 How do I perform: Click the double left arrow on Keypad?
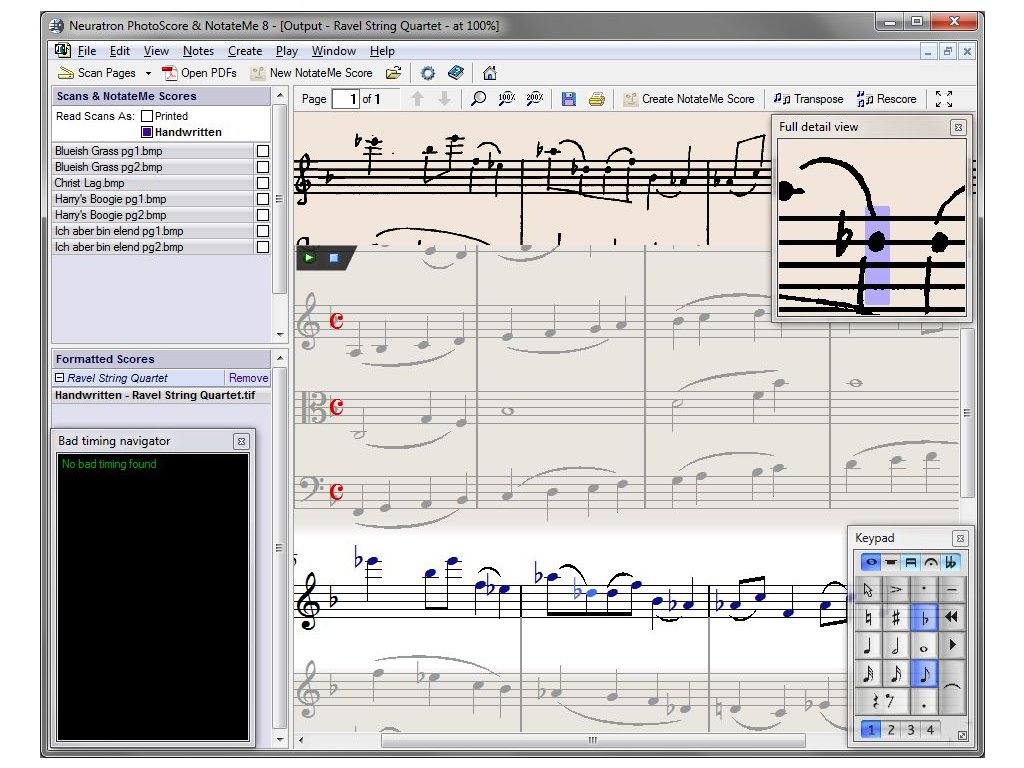(x=952, y=617)
